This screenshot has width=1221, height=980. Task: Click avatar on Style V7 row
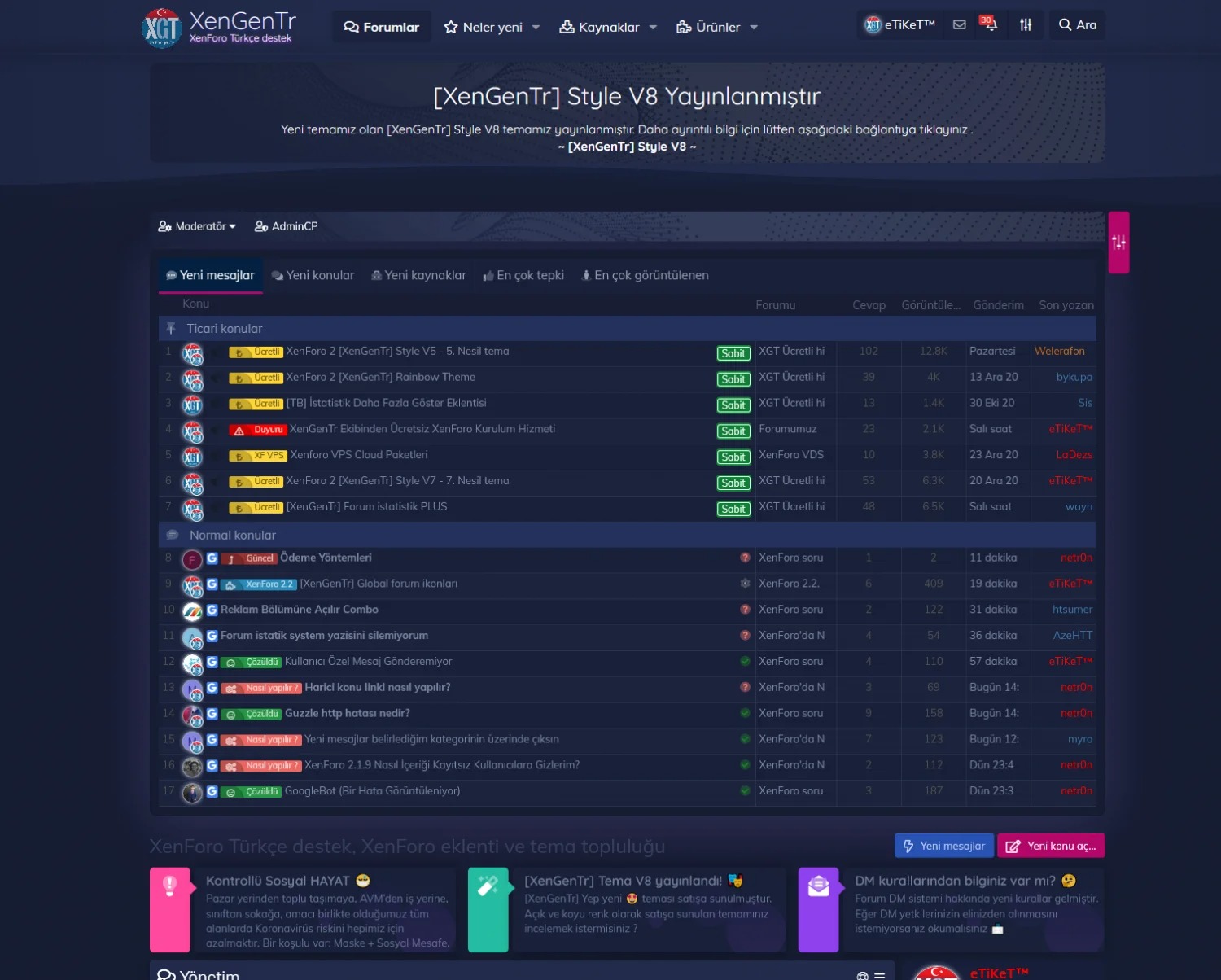(x=192, y=483)
